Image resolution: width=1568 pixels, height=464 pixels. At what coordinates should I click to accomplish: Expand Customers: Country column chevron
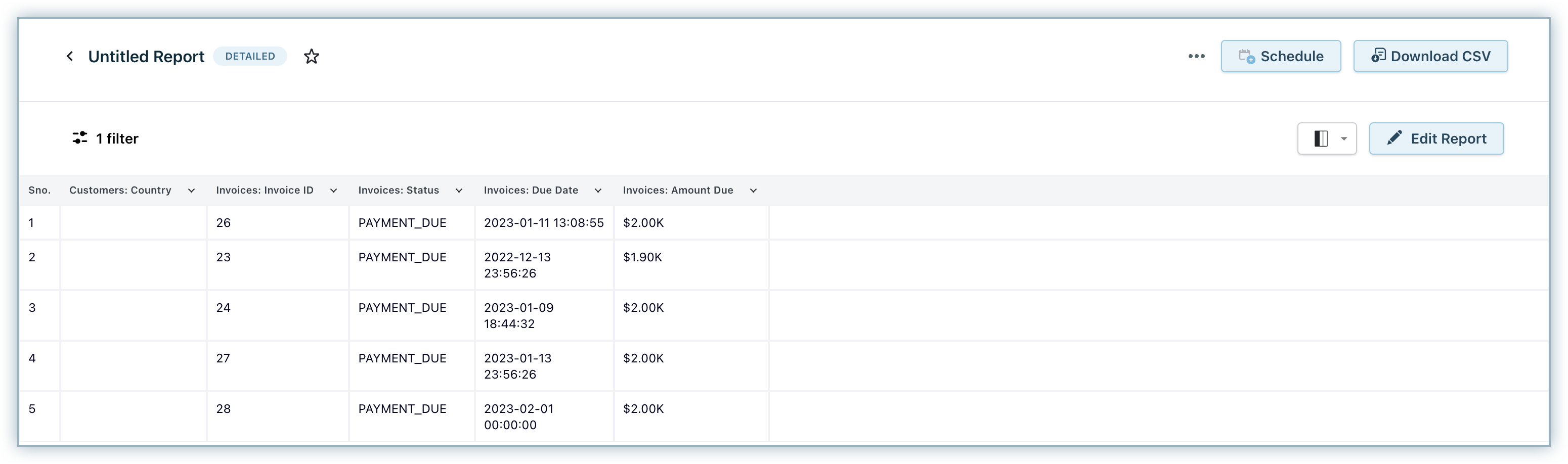191,191
